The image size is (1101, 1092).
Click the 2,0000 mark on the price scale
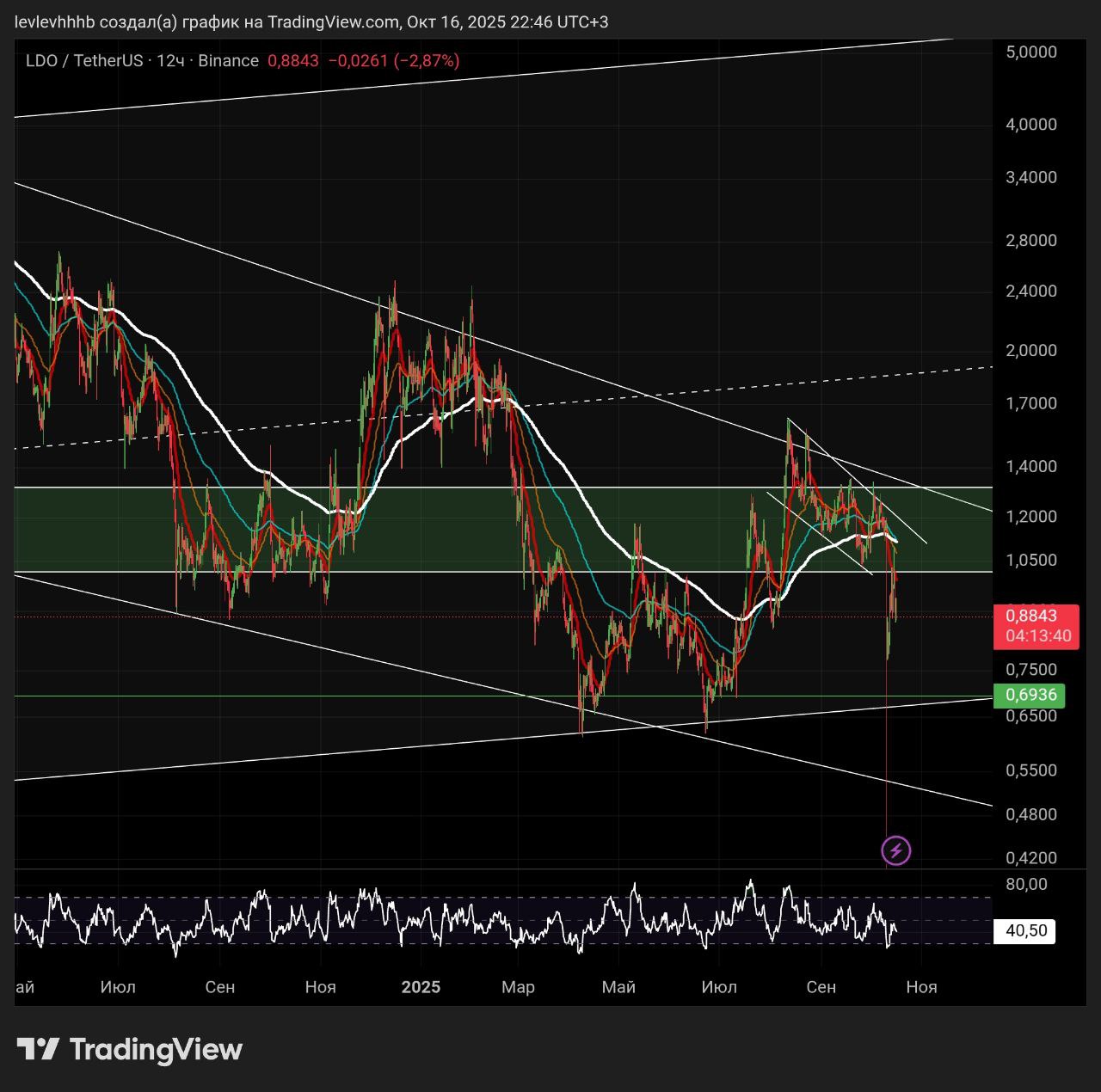(1031, 351)
